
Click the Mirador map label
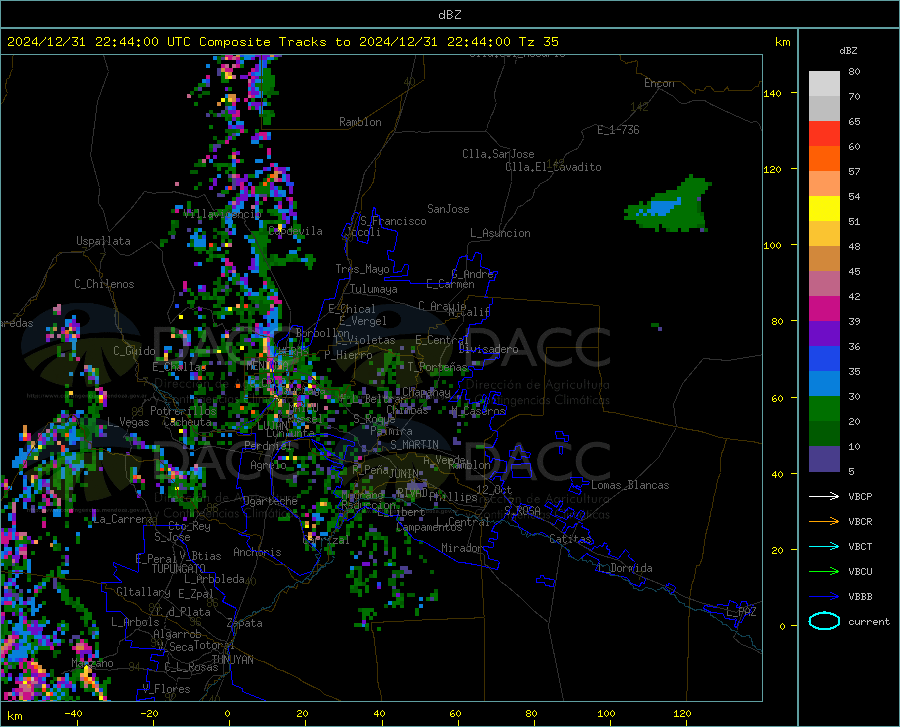462,548
